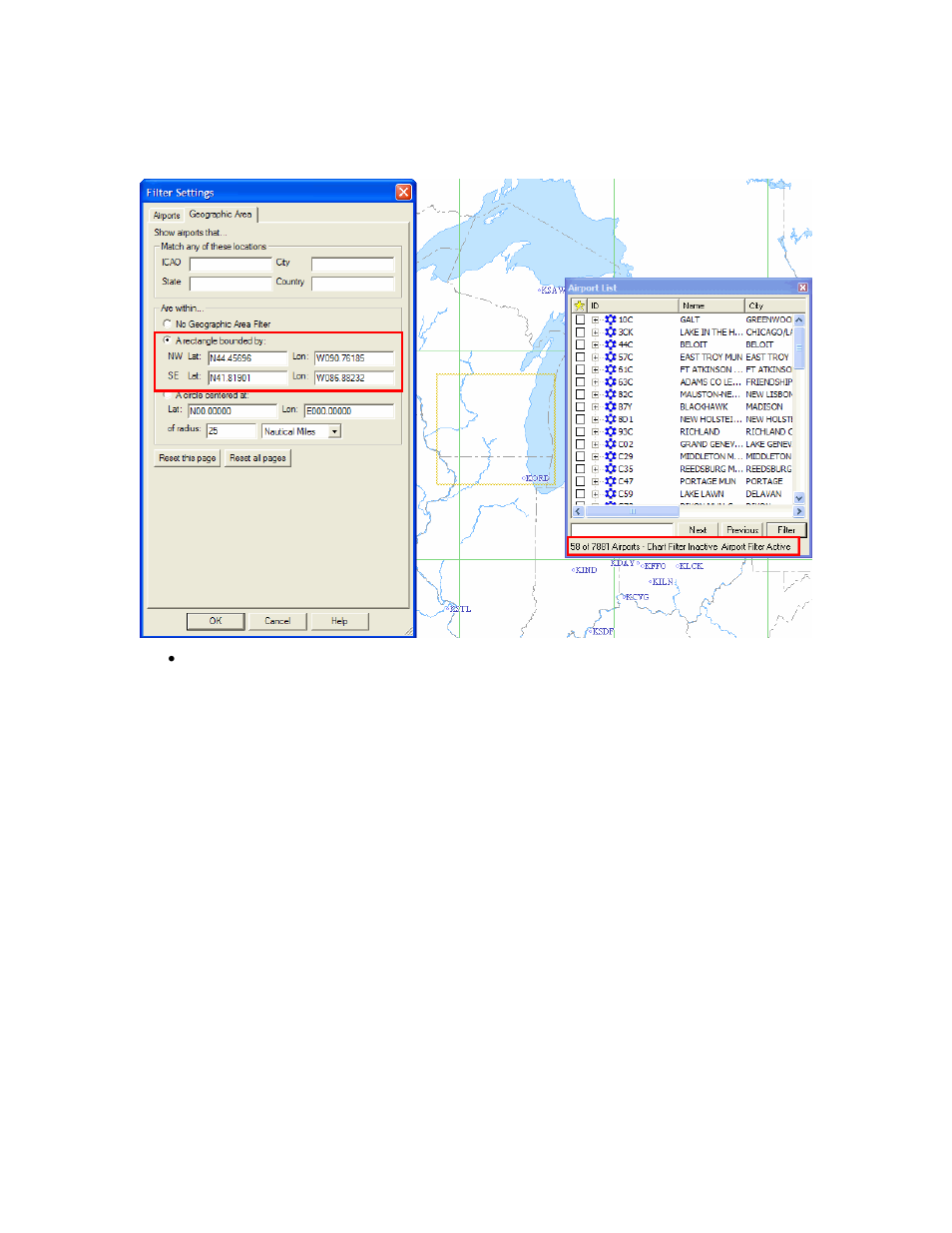The height and width of the screenshot is (1233, 952).
Task: Click the City input field
Action: (352, 265)
